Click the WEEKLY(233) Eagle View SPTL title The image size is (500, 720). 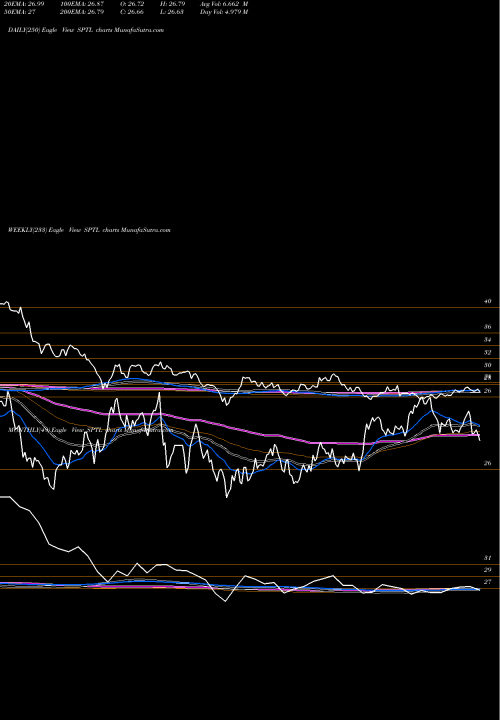point(89,230)
